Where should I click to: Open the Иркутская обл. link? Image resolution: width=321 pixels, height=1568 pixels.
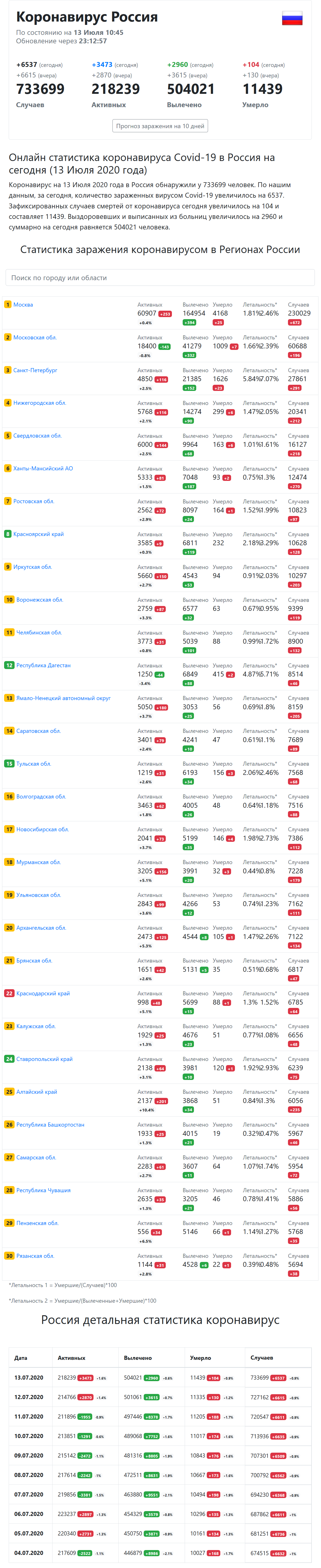coord(32,567)
